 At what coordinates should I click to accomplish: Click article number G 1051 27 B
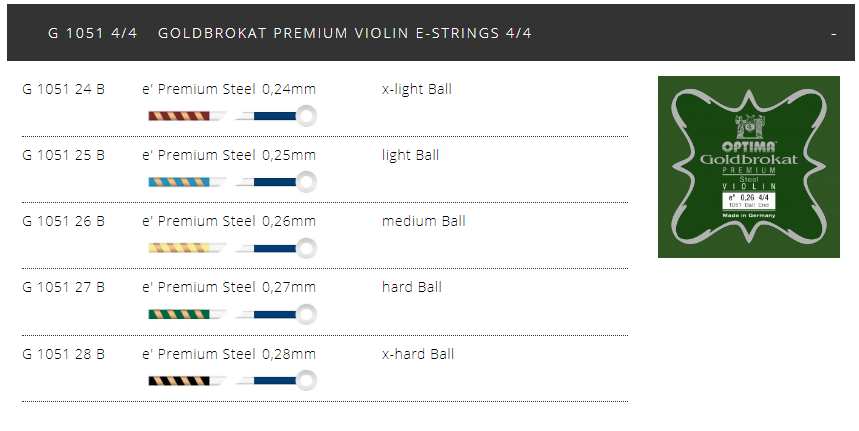63,287
